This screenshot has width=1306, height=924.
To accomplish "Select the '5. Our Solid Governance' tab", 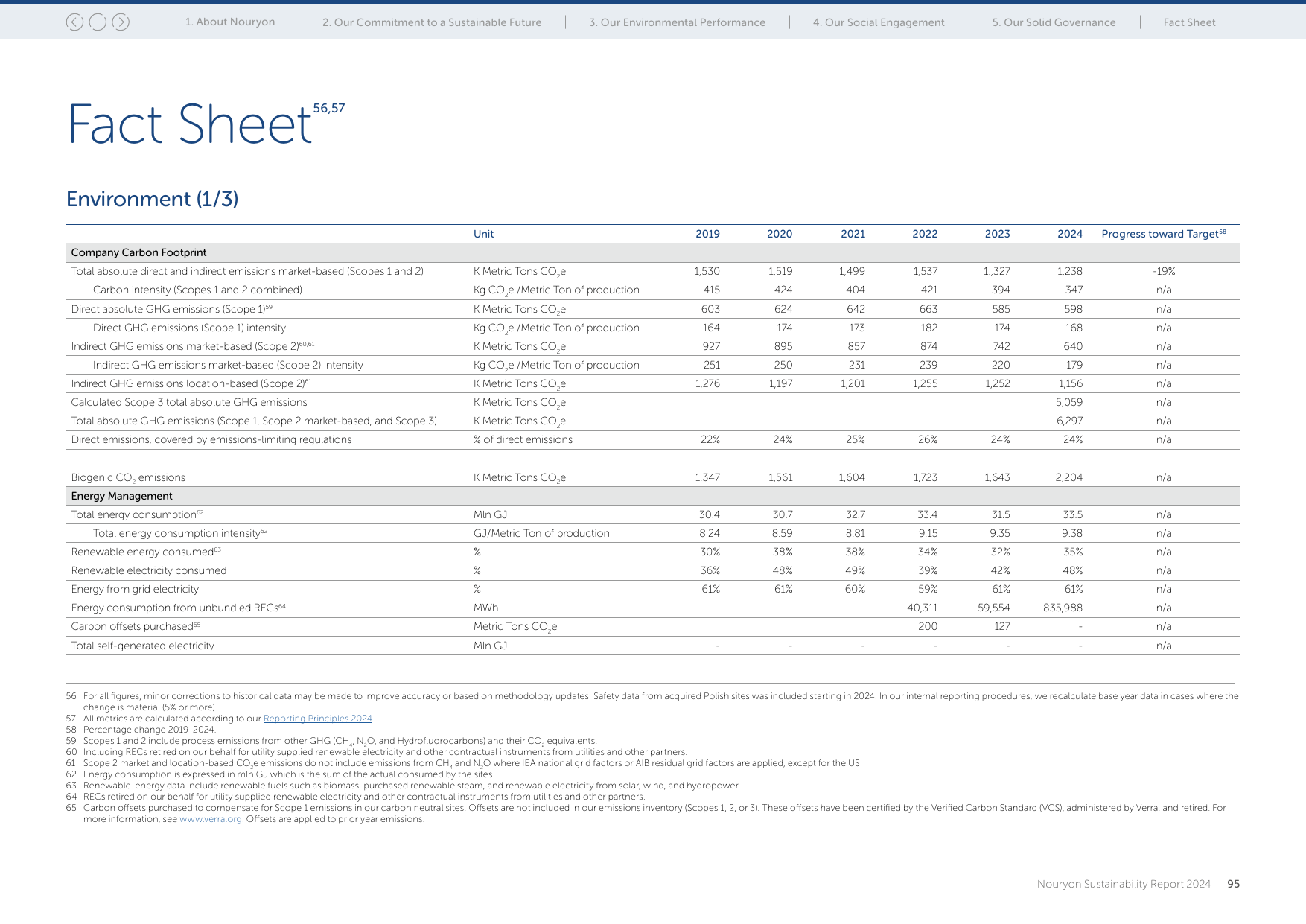I will [x=1054, y=22].
